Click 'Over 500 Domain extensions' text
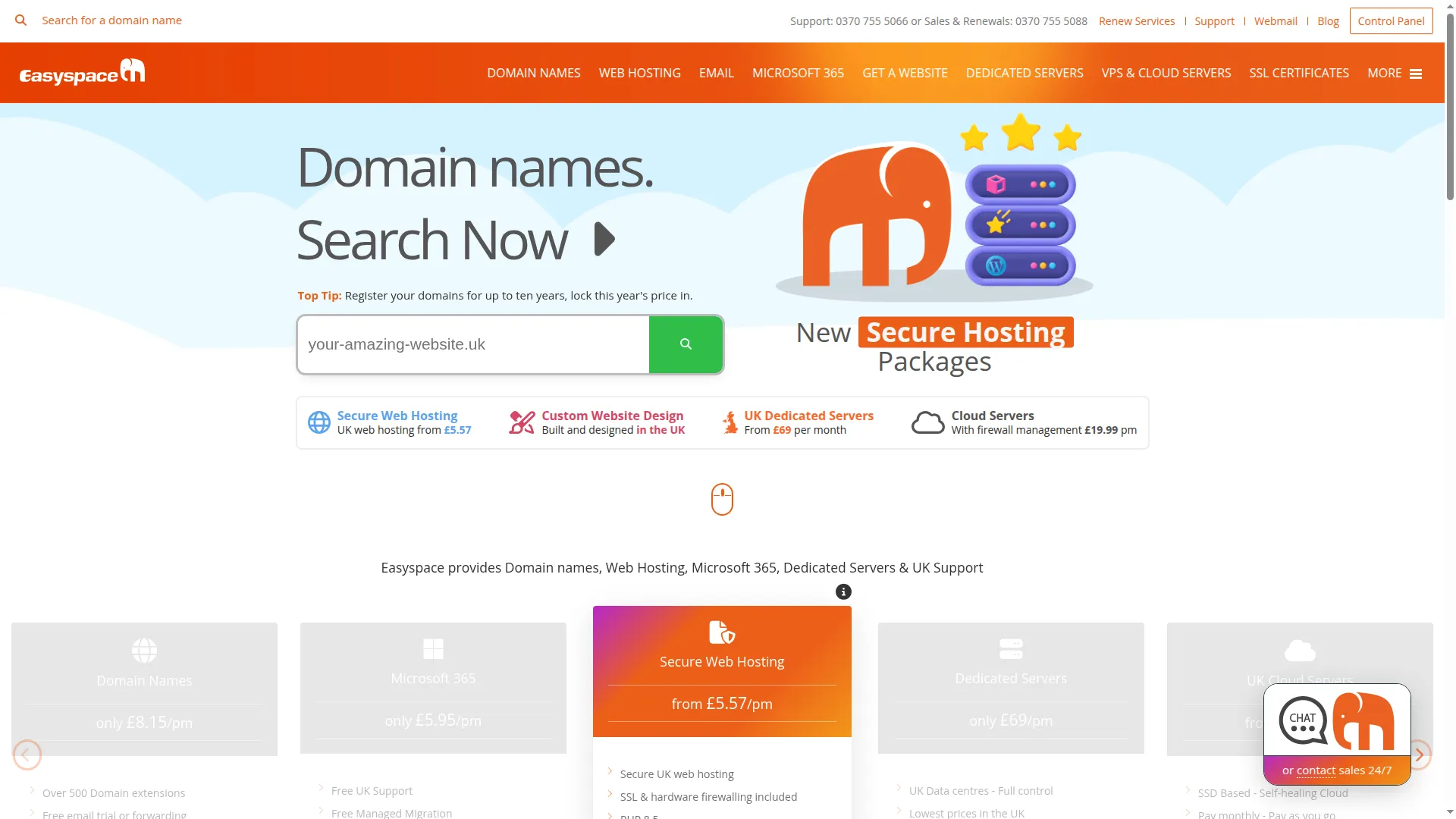This screenshot has height=819, width=1456. (114, 793)
